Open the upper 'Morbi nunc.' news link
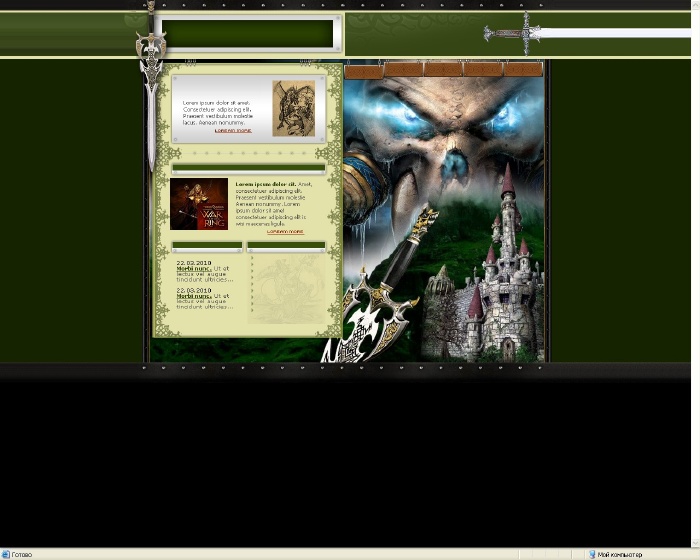This screenshot has width=700, height=560. point(194,269)
